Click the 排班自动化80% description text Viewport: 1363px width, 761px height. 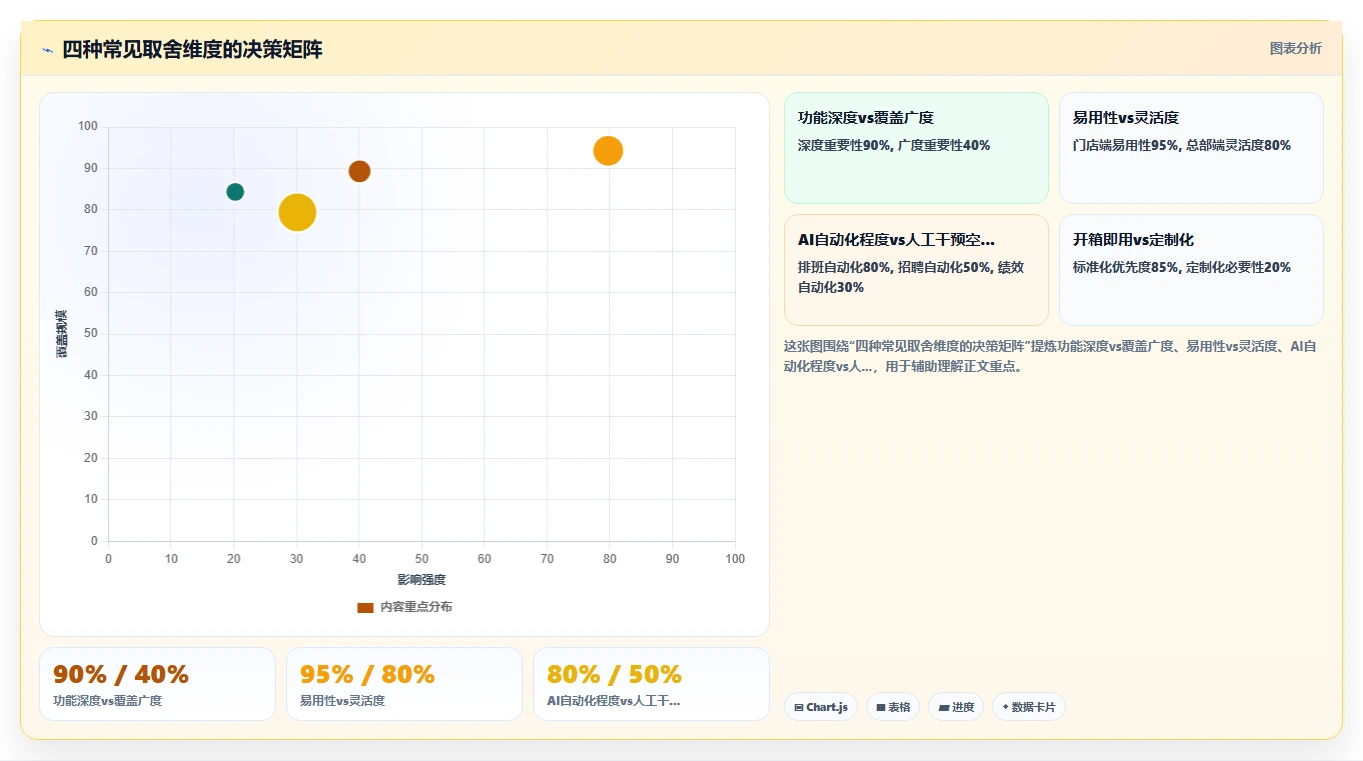pos(911,277)
